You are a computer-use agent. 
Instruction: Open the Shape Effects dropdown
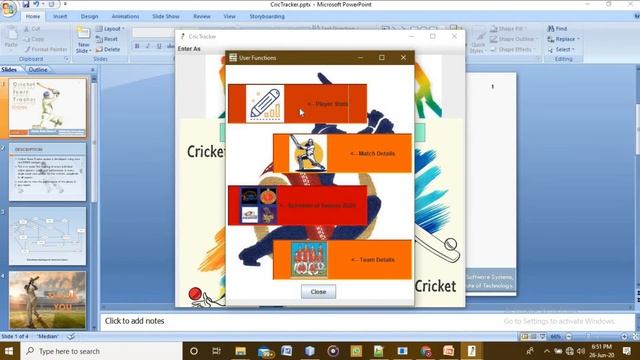pos(513,49)
